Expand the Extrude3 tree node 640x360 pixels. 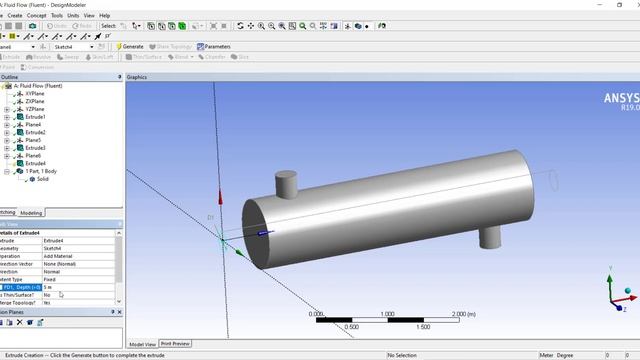[x=7, y=148]
